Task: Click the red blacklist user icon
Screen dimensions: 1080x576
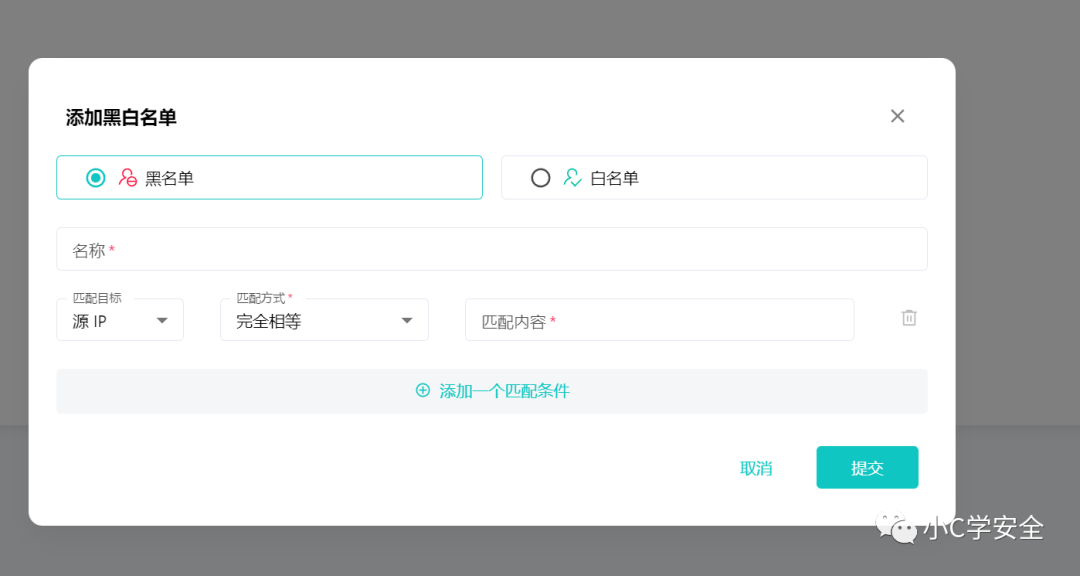Action: coord(127,178)
